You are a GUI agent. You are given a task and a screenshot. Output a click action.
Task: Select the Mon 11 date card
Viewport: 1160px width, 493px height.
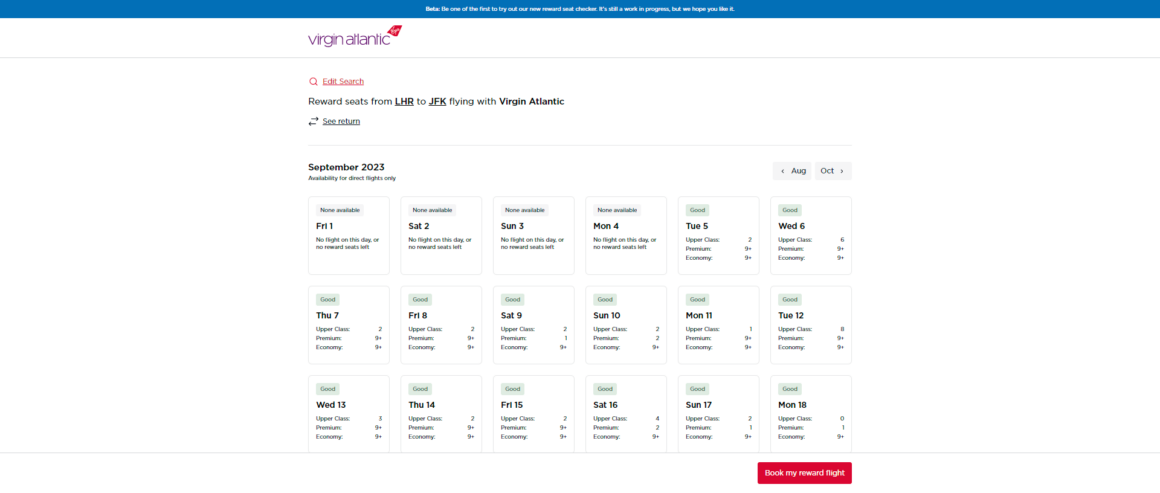[x=718, y=325]
